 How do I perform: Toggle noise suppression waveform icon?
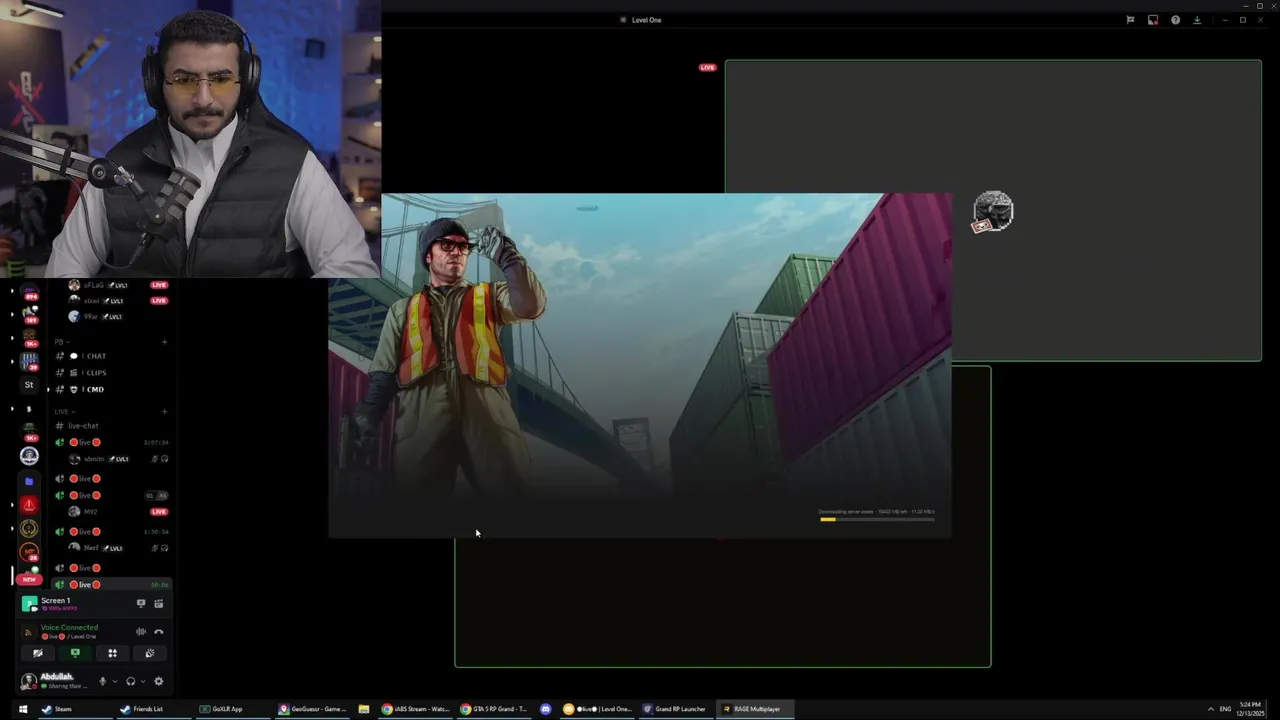click(140, 631)
